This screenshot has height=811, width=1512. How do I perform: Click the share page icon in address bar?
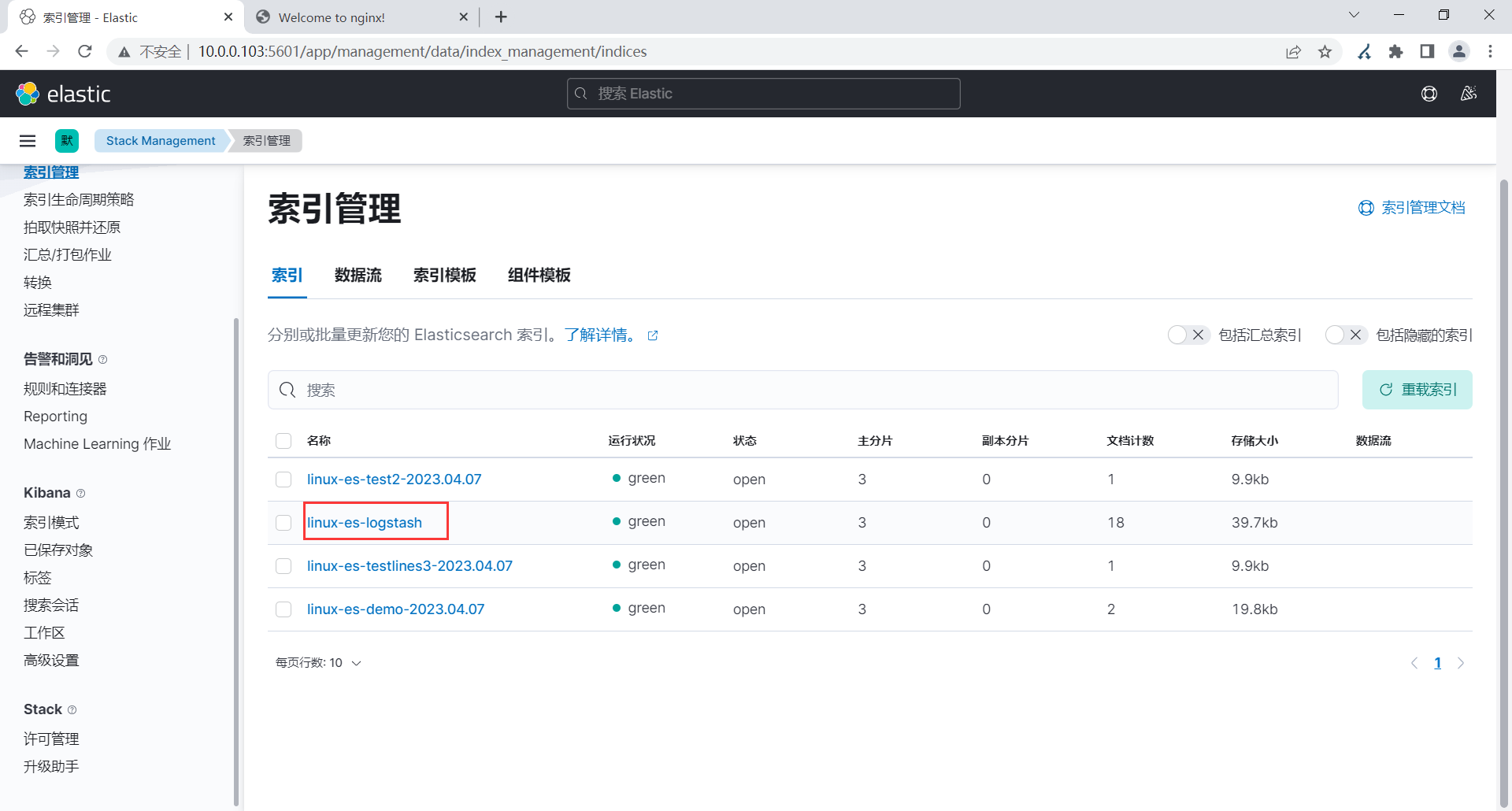click(1293, 51)
